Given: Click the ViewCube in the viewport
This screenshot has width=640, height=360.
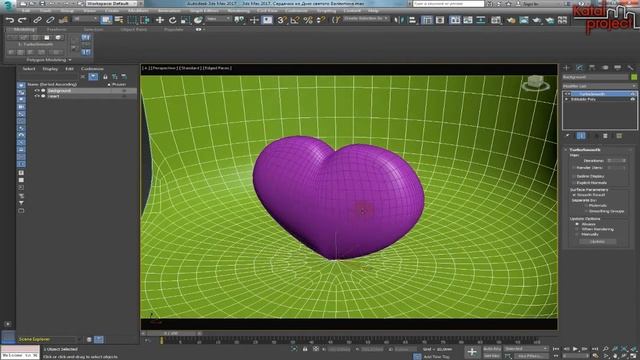Looking at the screenshot, I should (536, 83).
